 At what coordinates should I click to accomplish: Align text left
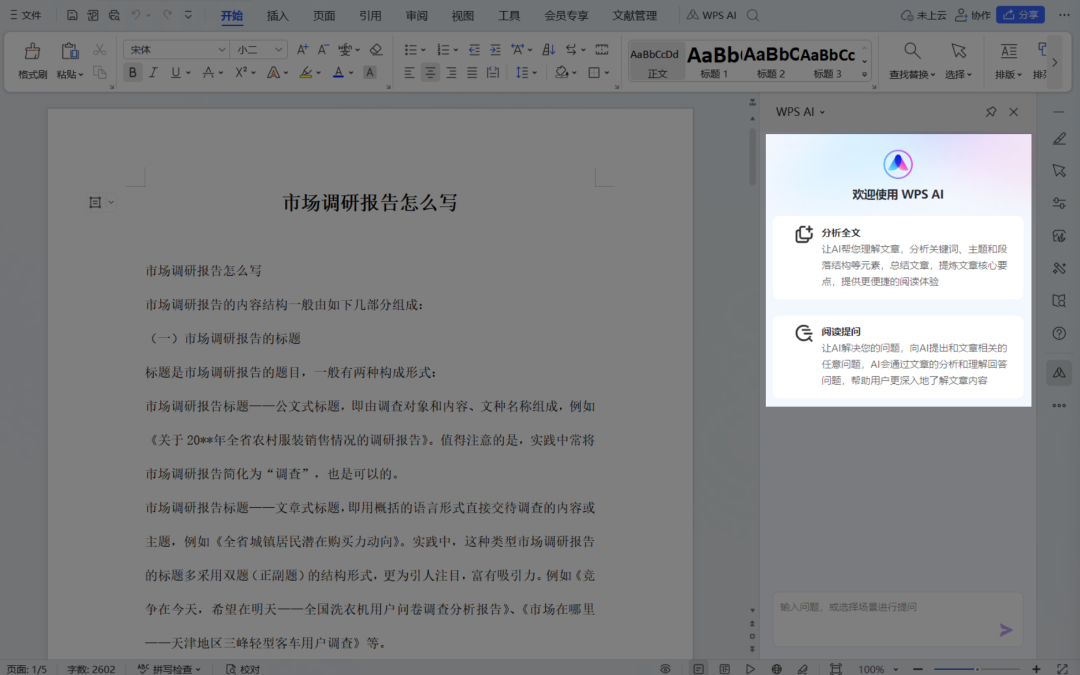tap(409, 72)
